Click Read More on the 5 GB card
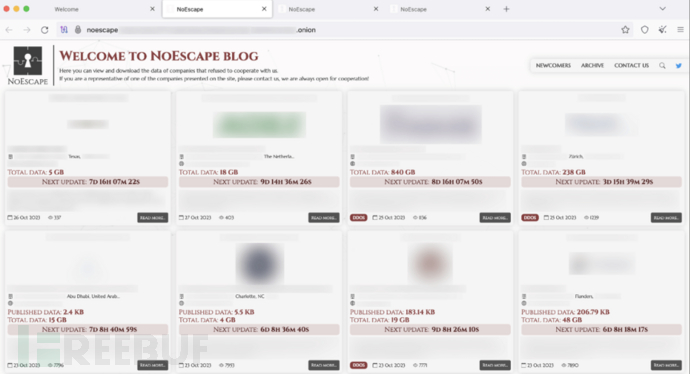 point(153,218)
